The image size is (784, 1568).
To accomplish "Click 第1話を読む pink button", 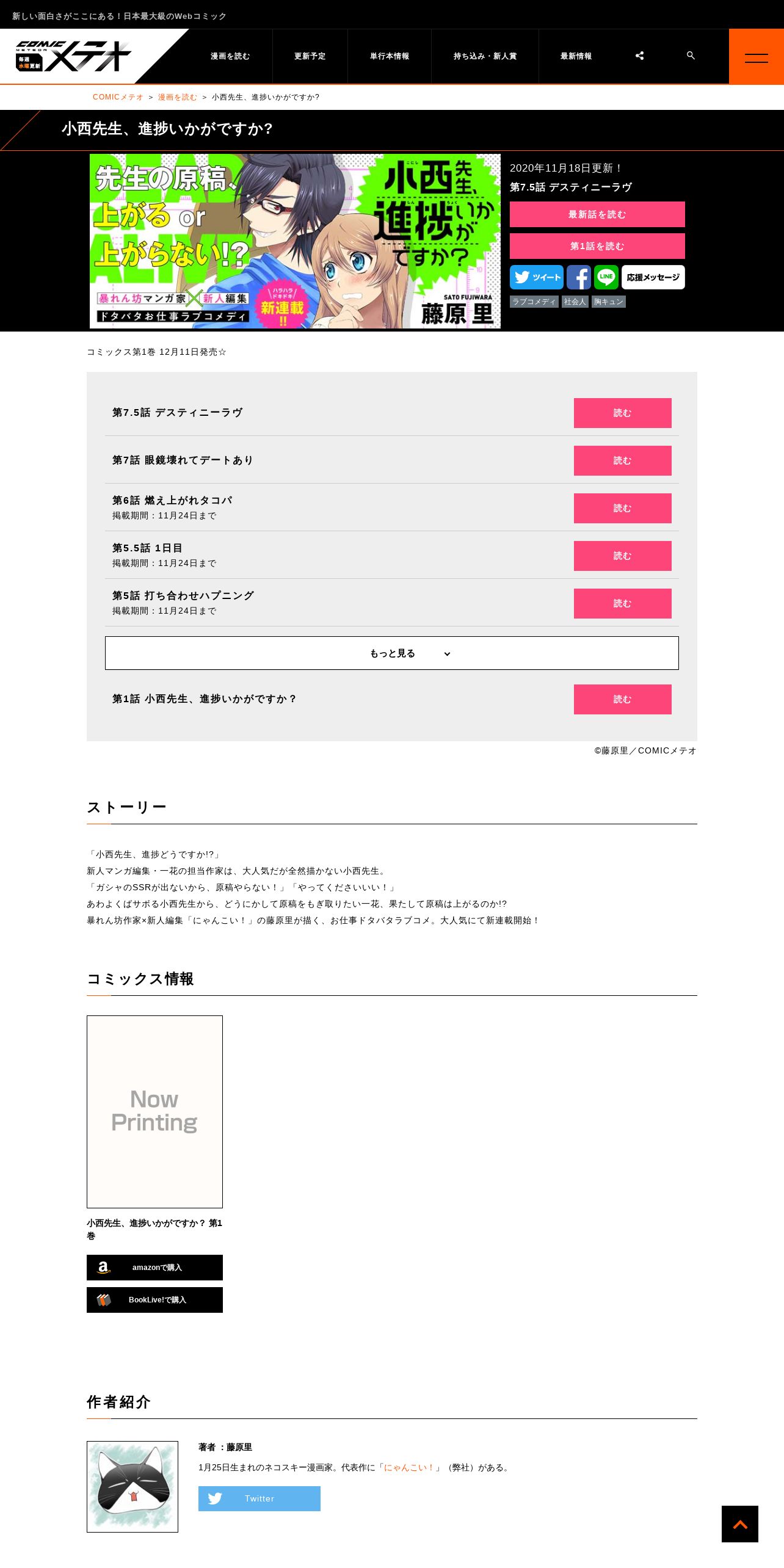I will coord(597,246).
